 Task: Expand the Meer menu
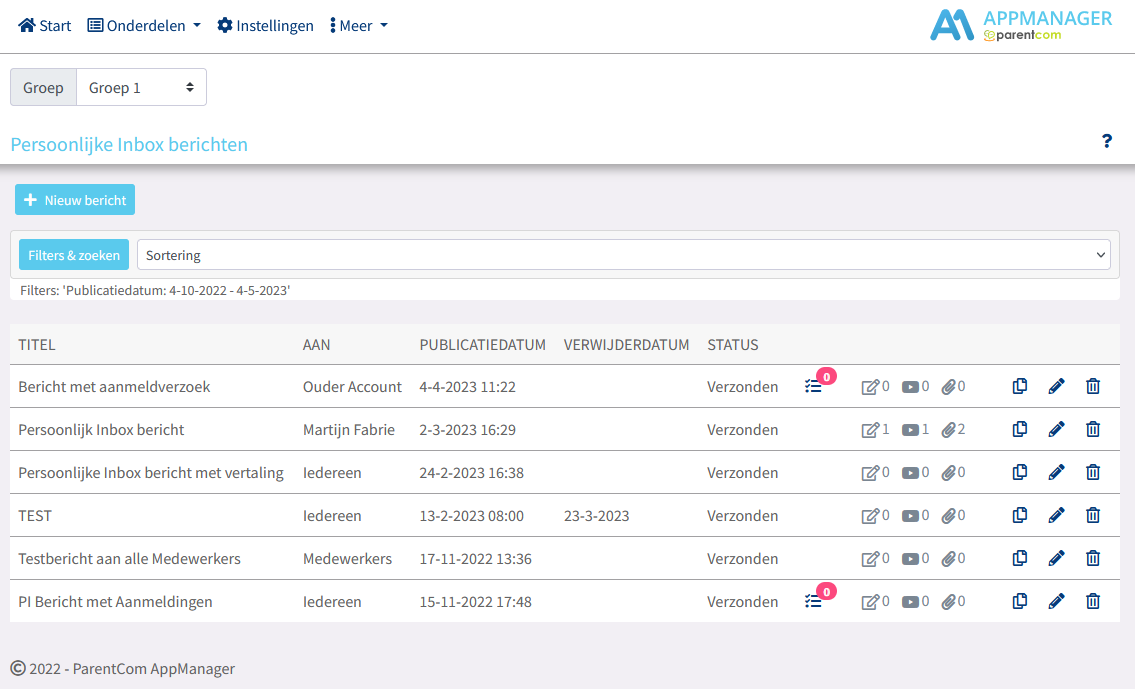[x=358, y=25]
